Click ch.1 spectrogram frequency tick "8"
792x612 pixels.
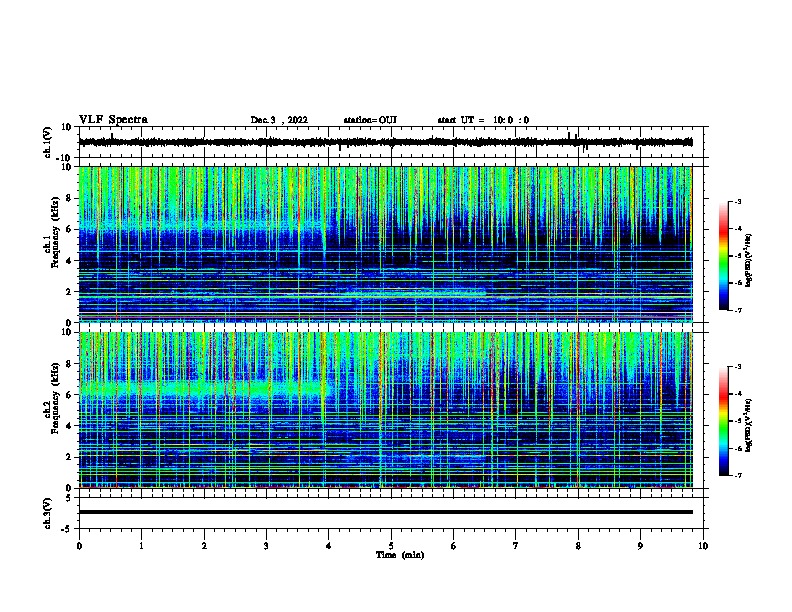70,198
